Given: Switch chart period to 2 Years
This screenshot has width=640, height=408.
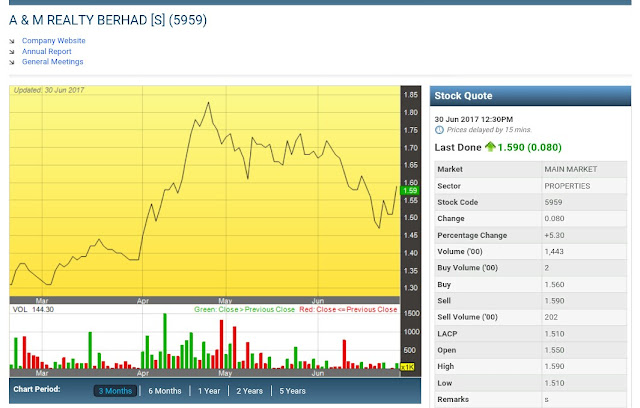Looking at the screenshot, I should [x=250, y=391].
